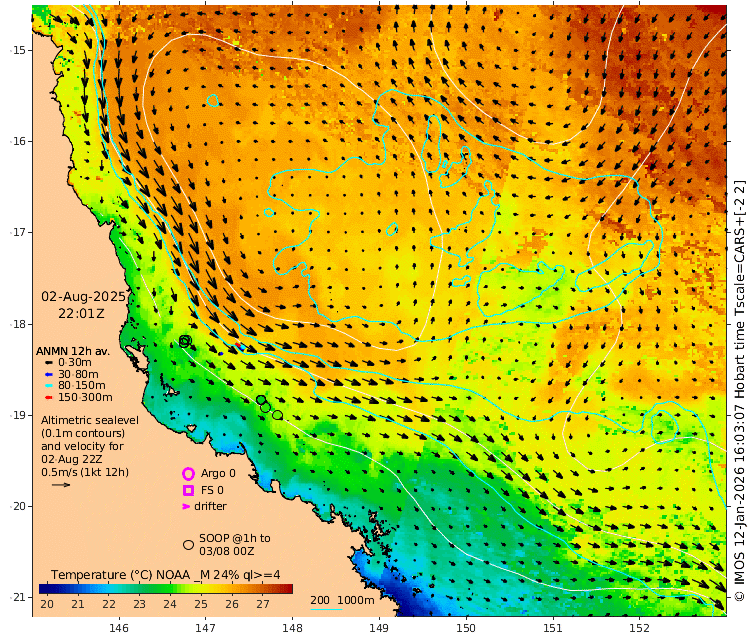Click the FS 0 label
Viewport: 750px width, 640px height.
click(212, 490)
